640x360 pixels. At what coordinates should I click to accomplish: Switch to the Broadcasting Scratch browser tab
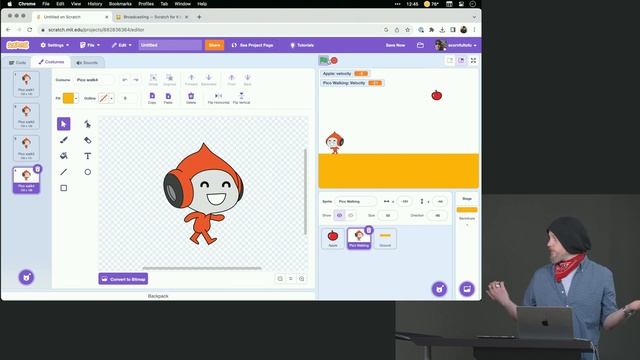[152, 17]
